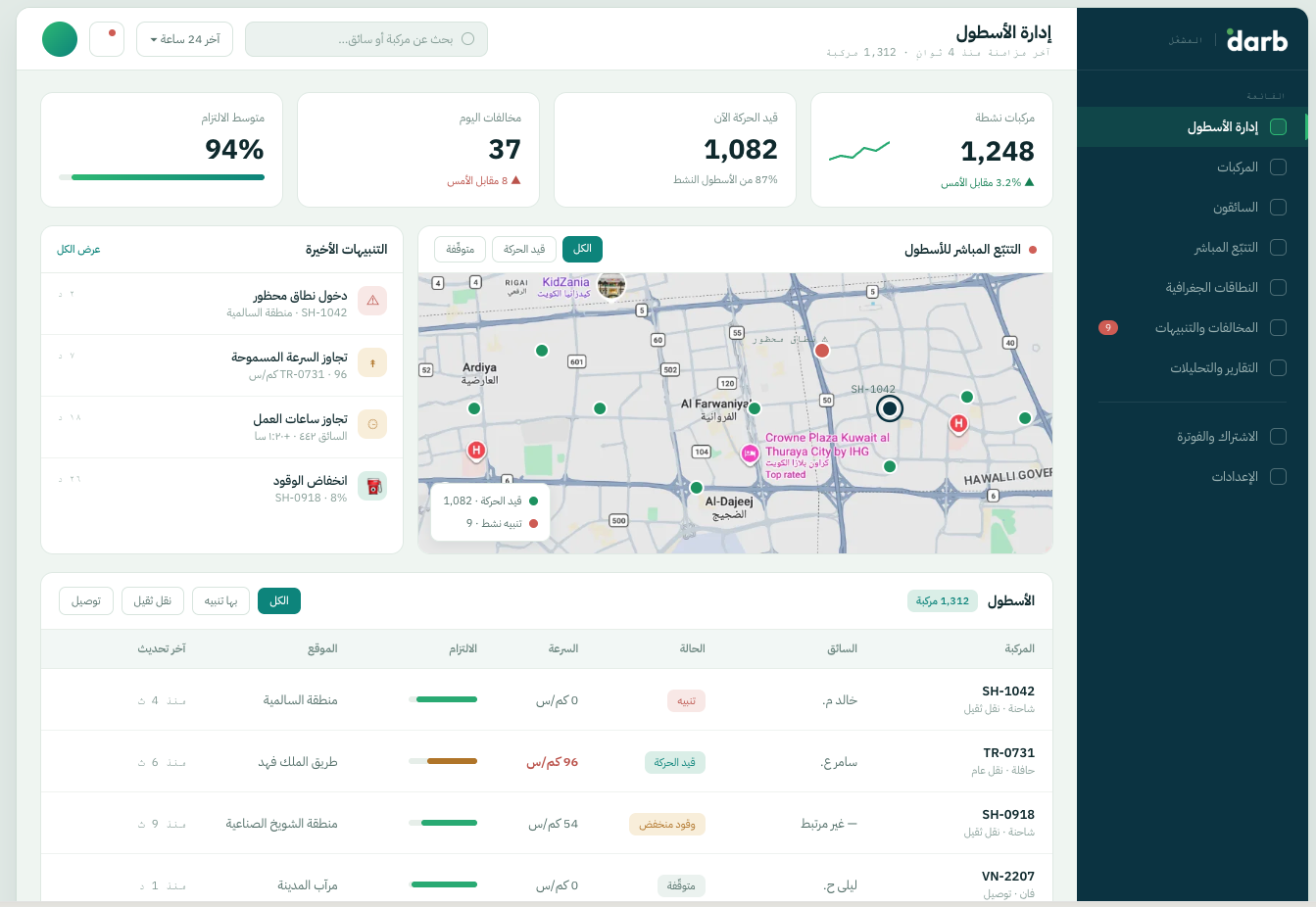Click the السائقون sidebar icon
This screenshot has width=1316, height=907.
coord(1278,207)
